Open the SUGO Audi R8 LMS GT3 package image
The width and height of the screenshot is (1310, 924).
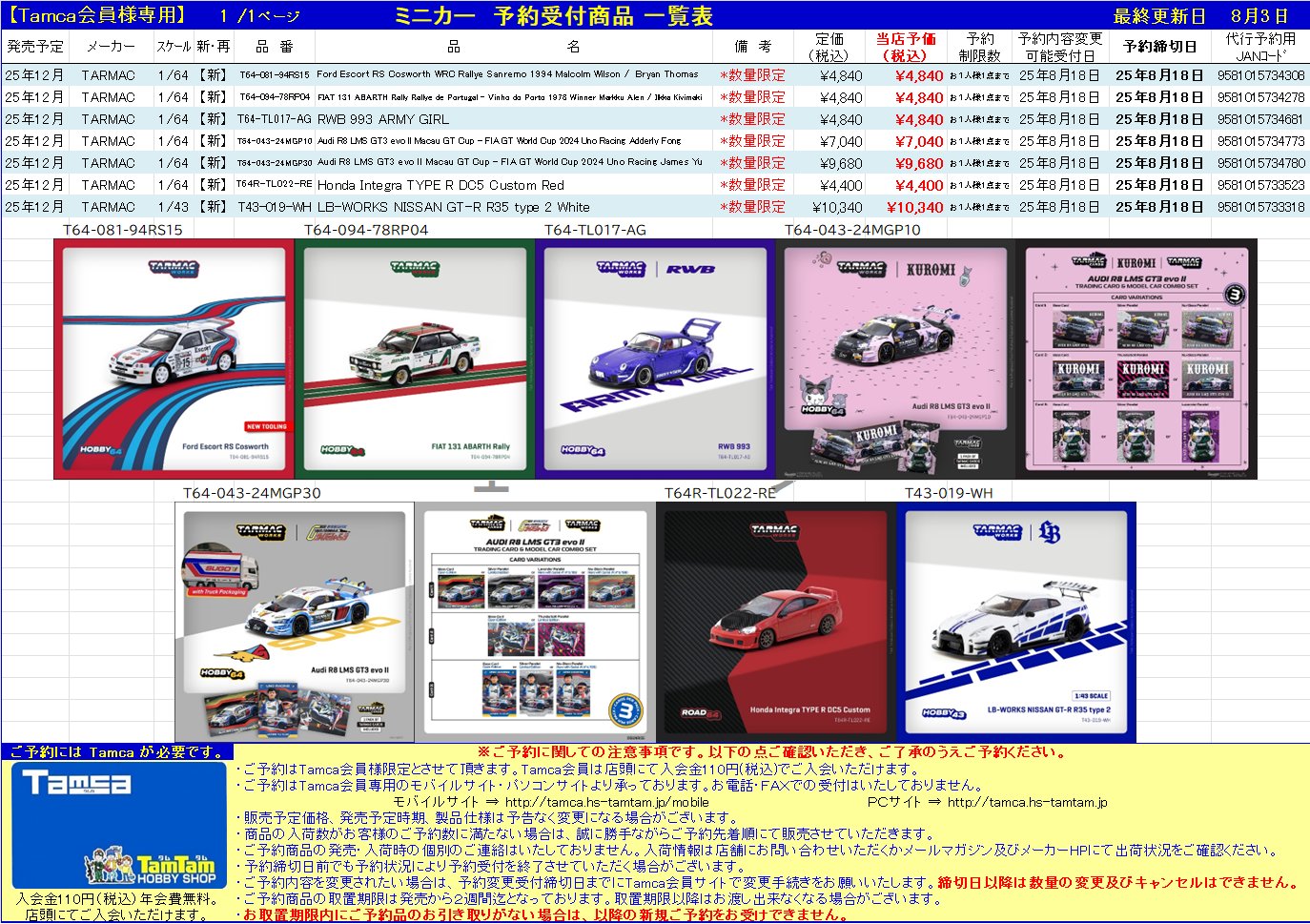295,622
